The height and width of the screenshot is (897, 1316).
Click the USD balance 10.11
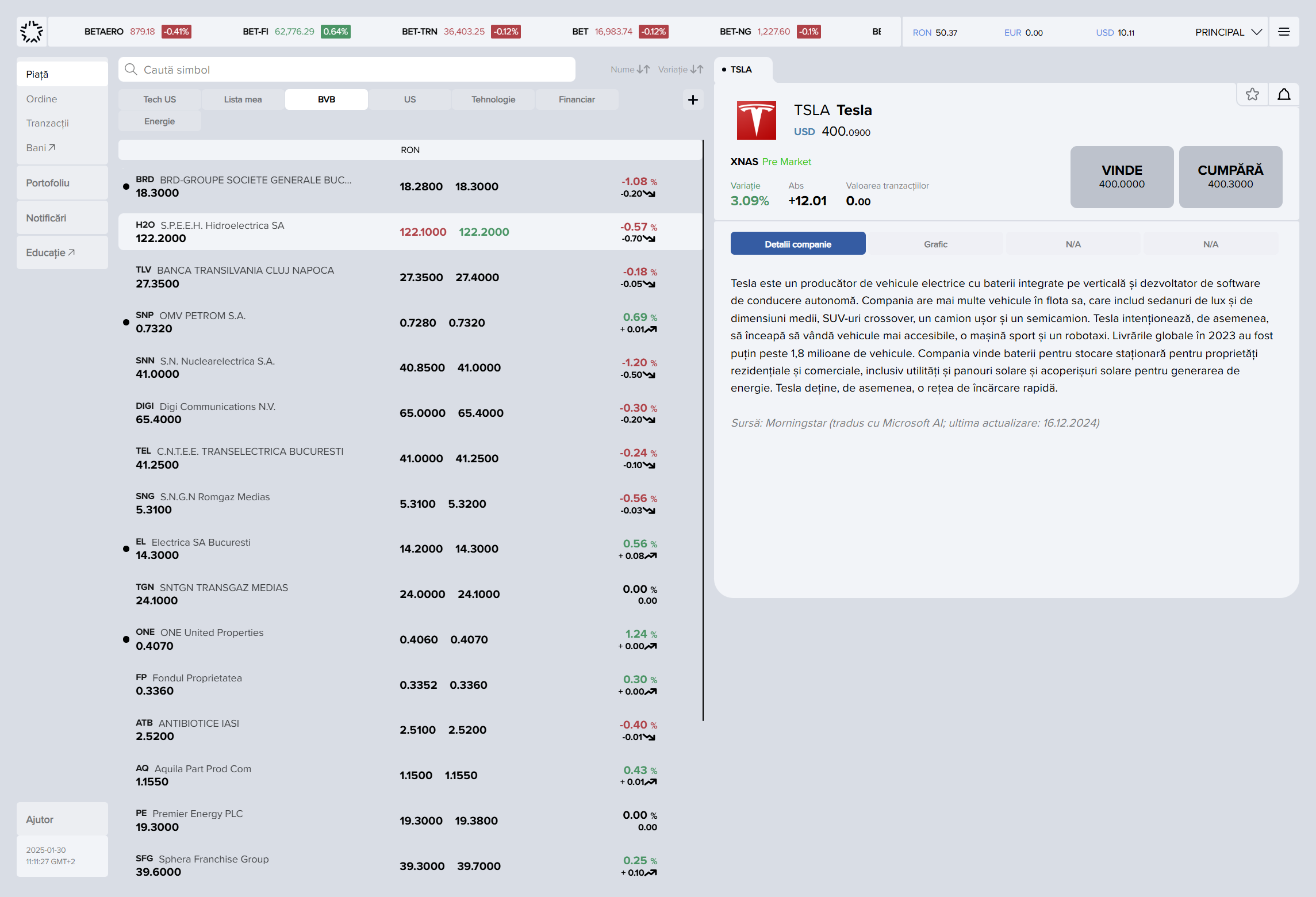click(x=1115, y=33)
